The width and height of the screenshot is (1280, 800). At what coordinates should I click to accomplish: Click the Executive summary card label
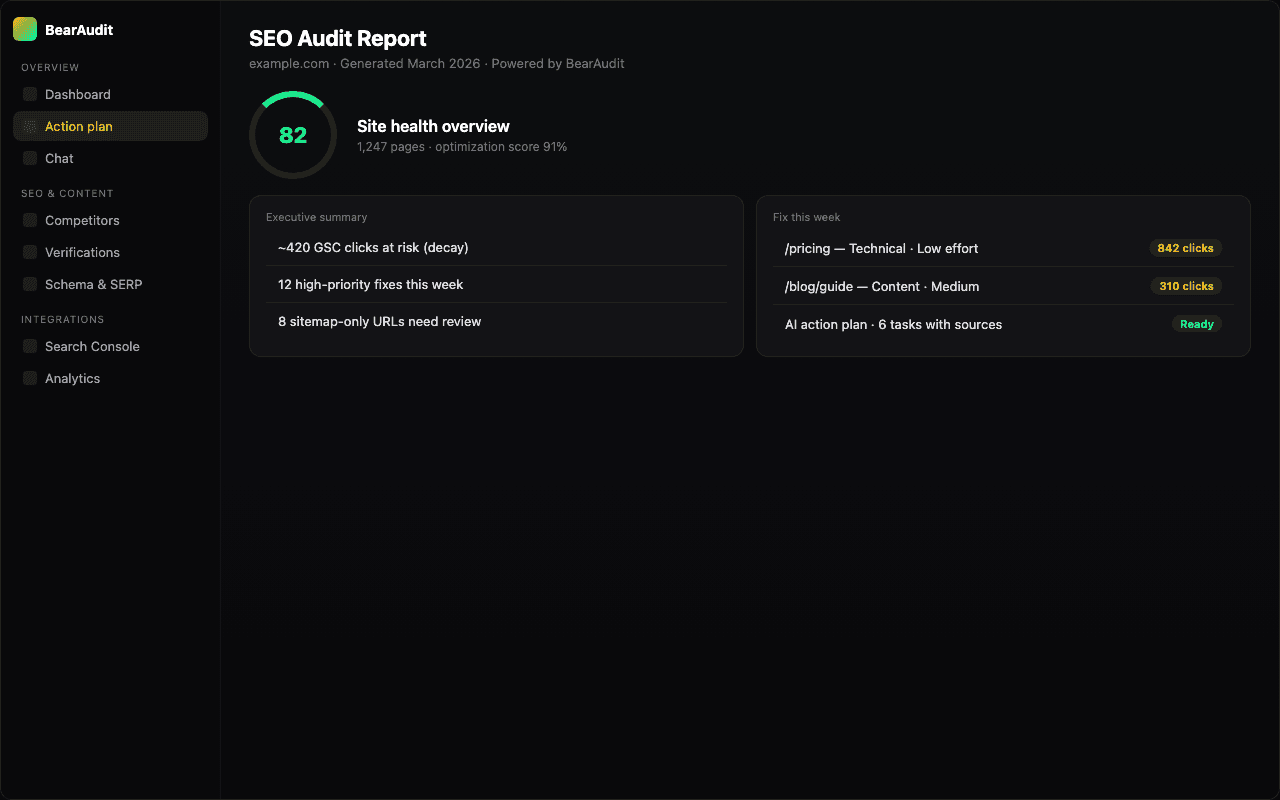pyautogui.click(x=316, y=217)
